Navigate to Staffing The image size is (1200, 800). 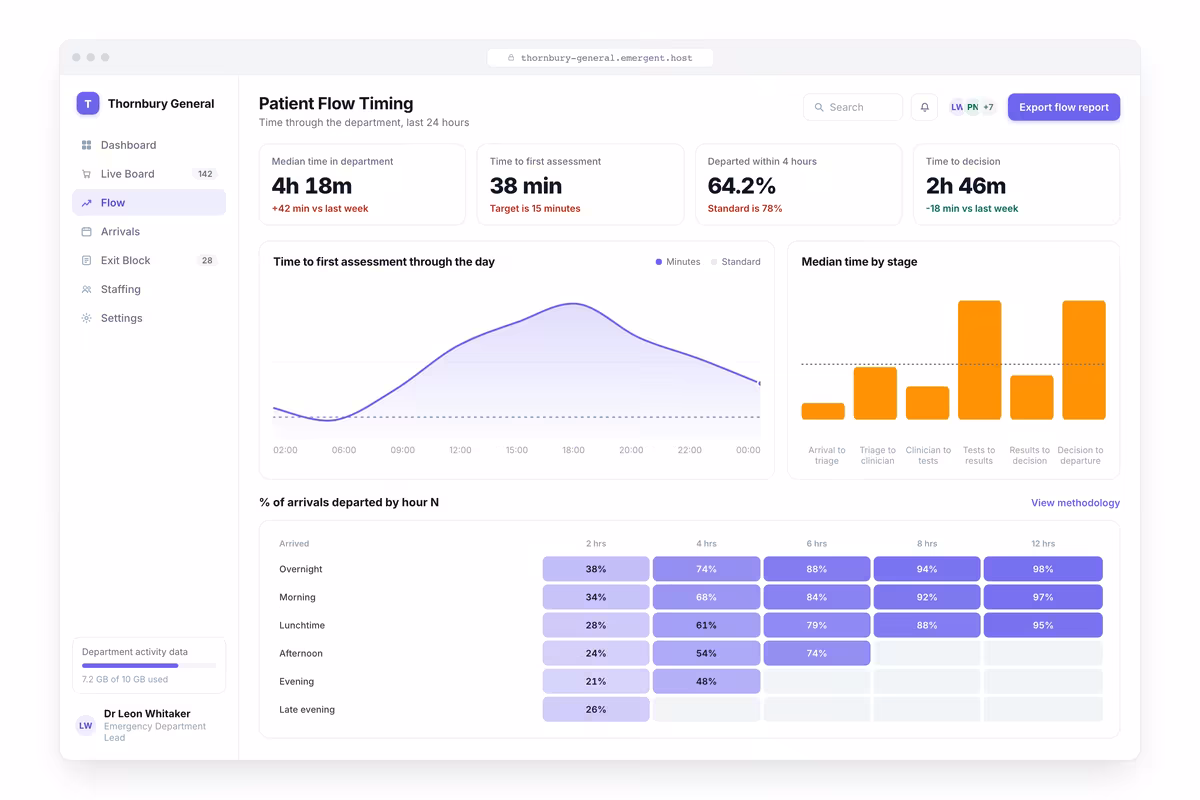click(x=149, y=290)
